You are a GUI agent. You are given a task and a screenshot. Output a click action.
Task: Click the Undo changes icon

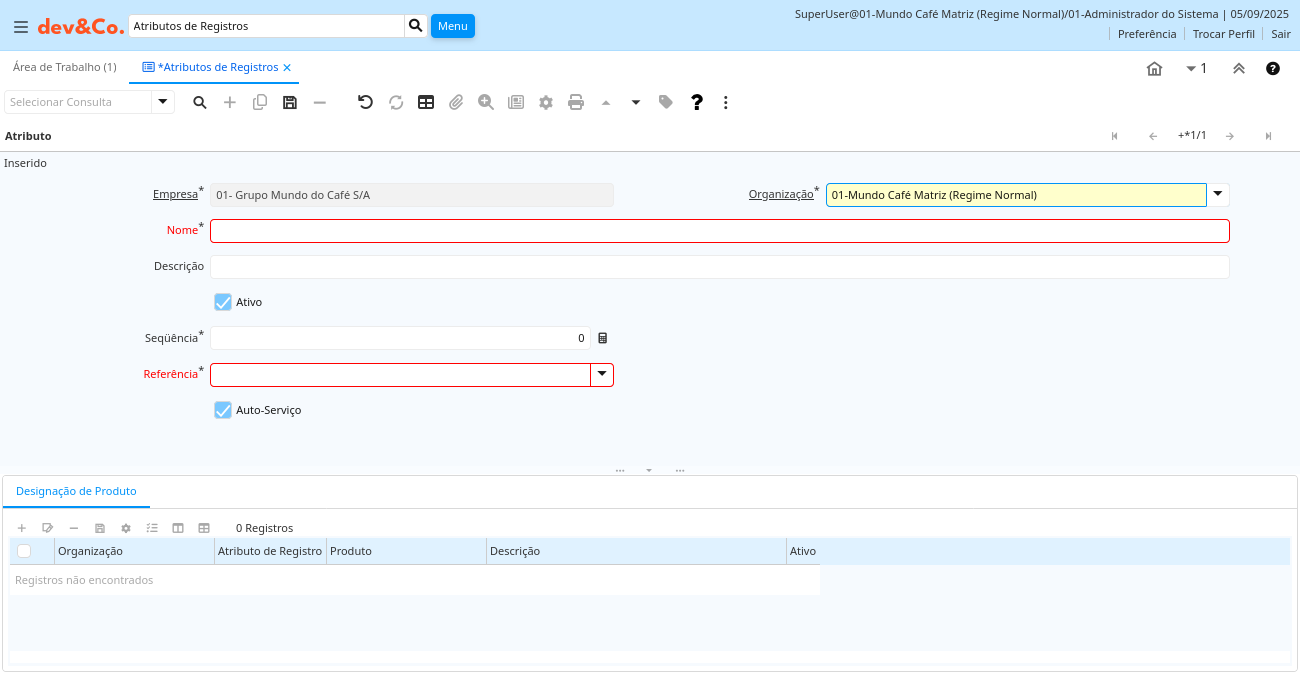pyautogui.click(x=365, y=102)
